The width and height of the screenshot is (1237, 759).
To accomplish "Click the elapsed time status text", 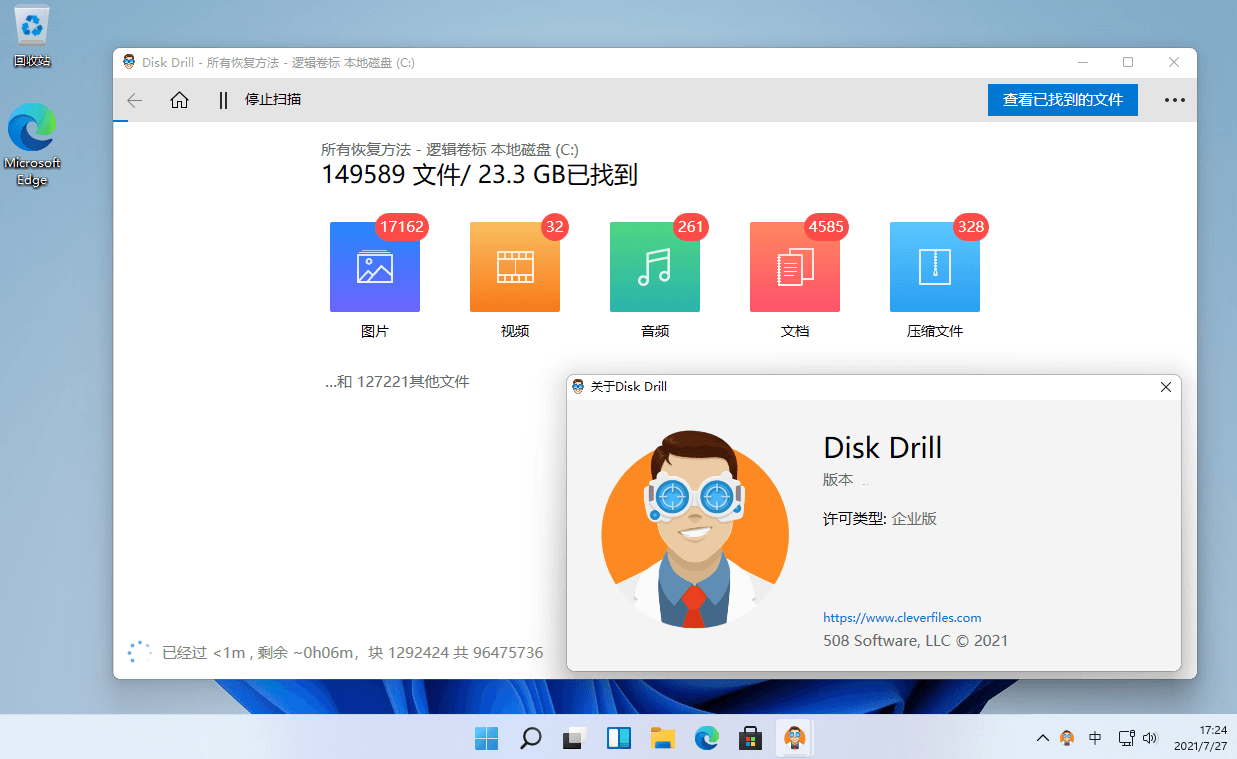I will click(x=353, y=653).
